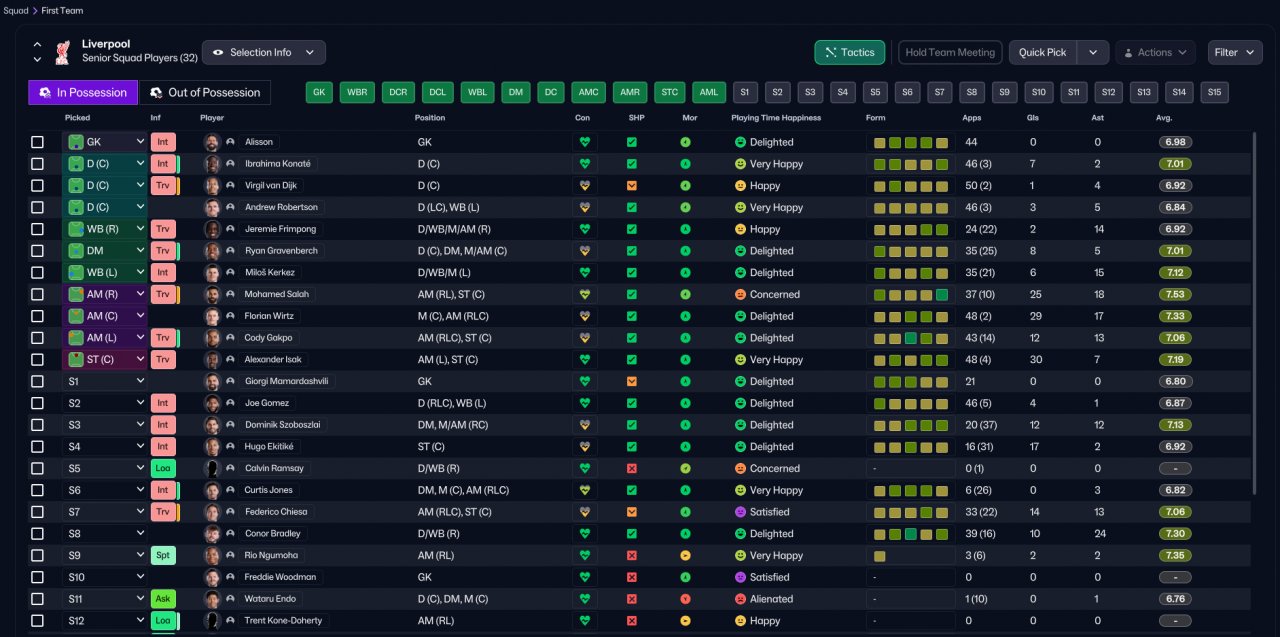Sort by the Playing Time Happiness header
The width and height of the screenshot is (1280, 637).
(776, 118)
